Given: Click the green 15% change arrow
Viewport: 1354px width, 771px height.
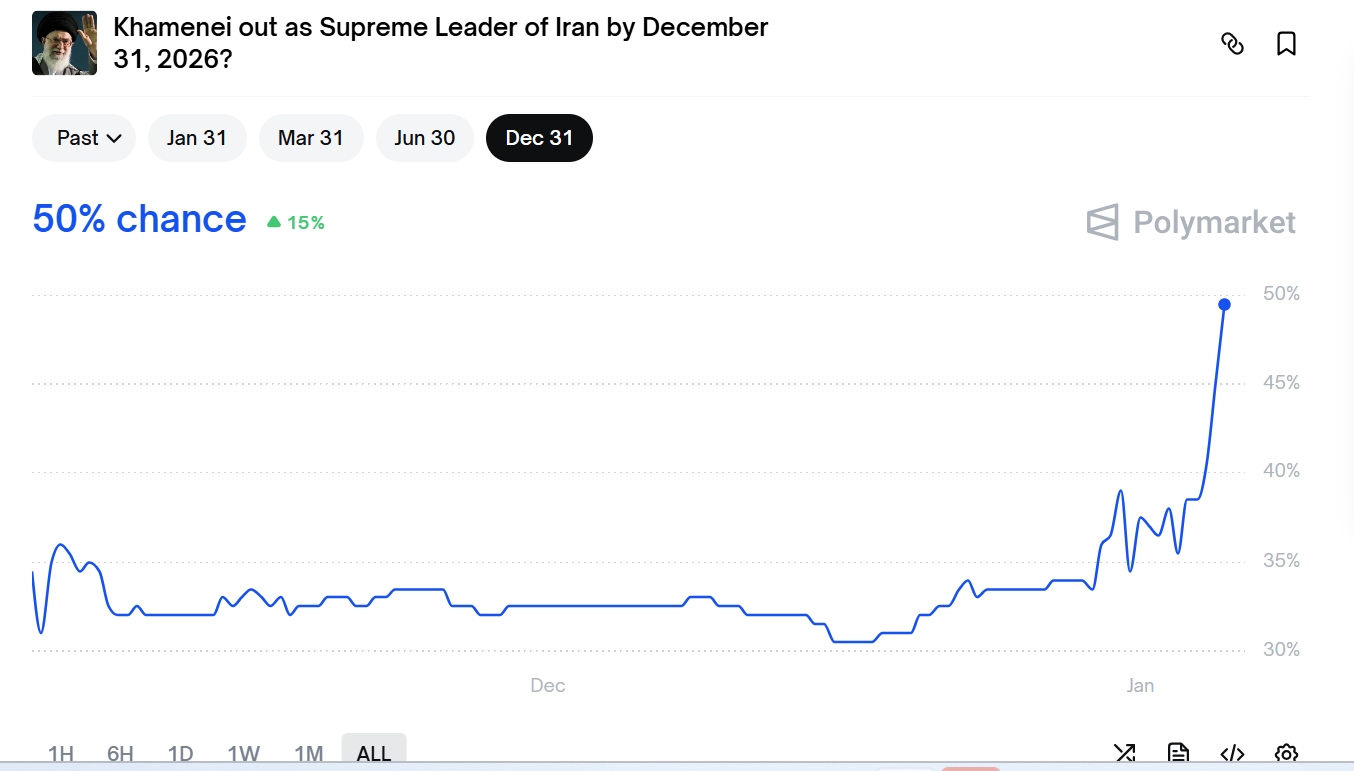Looking at the screenshot, I should [x=274, y=222].
